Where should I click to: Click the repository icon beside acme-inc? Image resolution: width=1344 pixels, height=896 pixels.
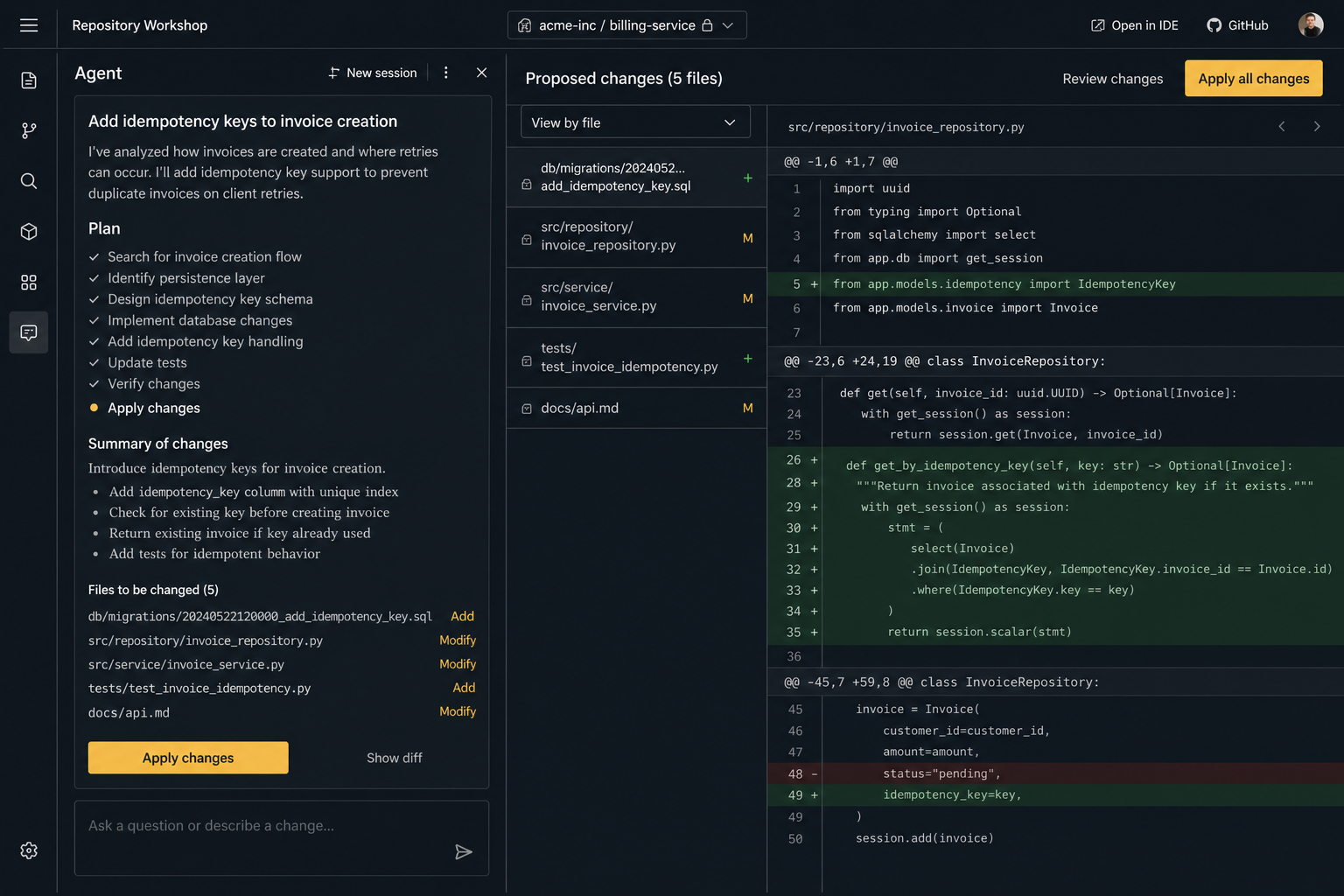click(525, 25)
